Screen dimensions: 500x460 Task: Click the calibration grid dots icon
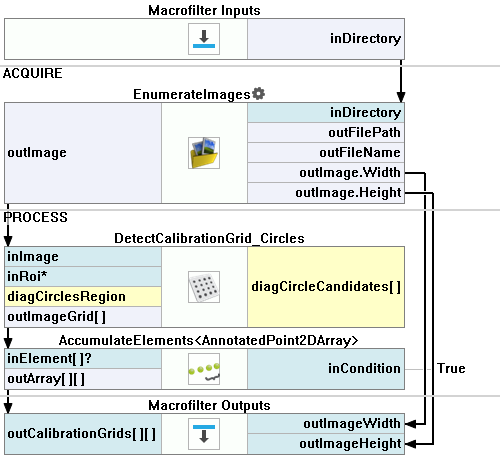click(x=204, y=287)
